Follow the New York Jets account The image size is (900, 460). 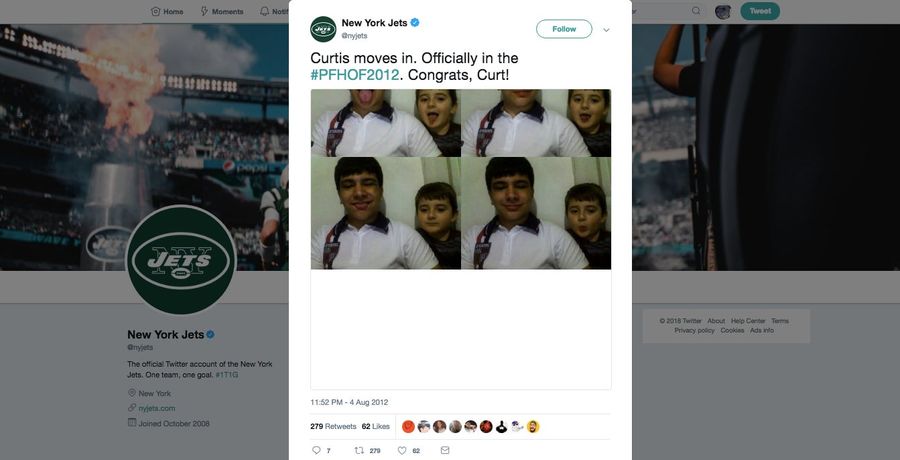564,29
